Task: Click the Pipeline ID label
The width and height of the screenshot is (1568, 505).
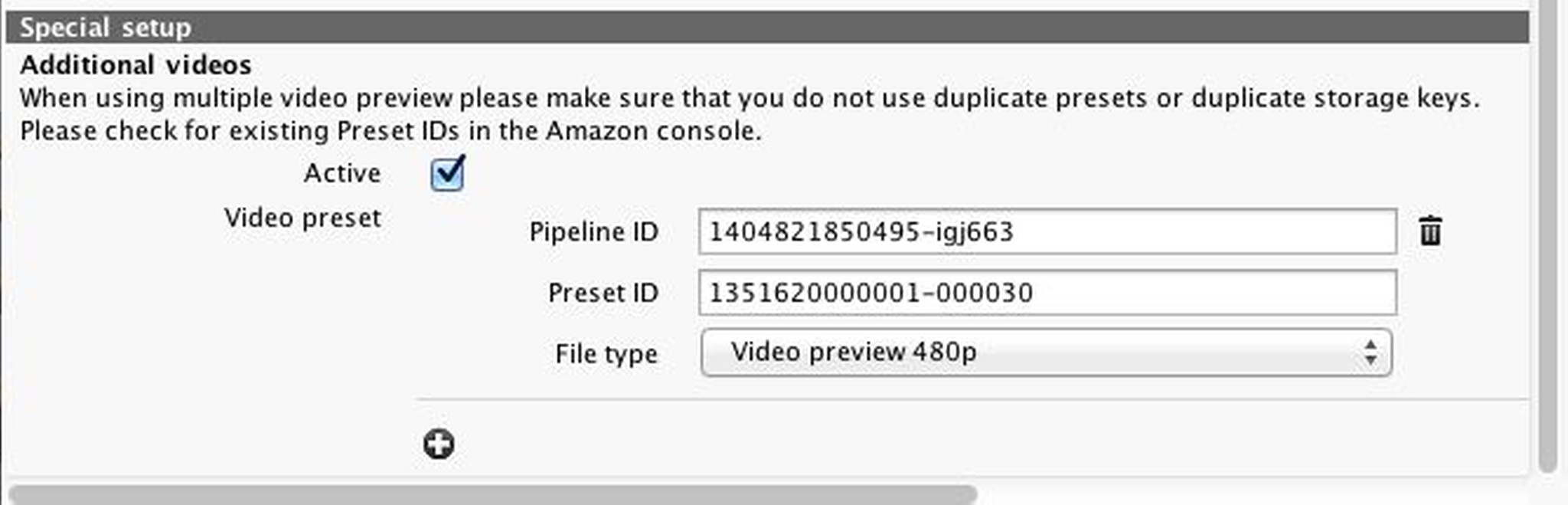Action: [x=593, y=231]
